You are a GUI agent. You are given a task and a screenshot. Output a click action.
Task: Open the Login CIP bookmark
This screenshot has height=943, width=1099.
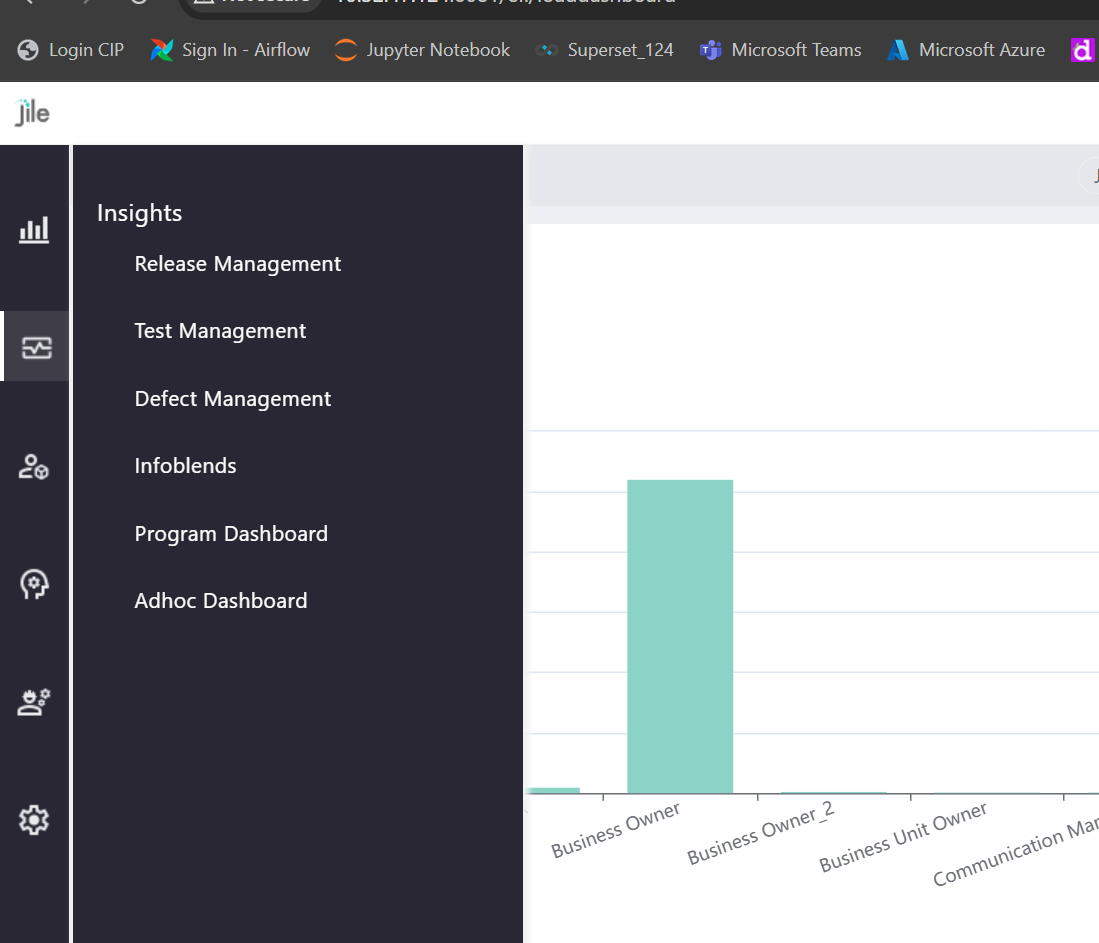pos(71,50)
